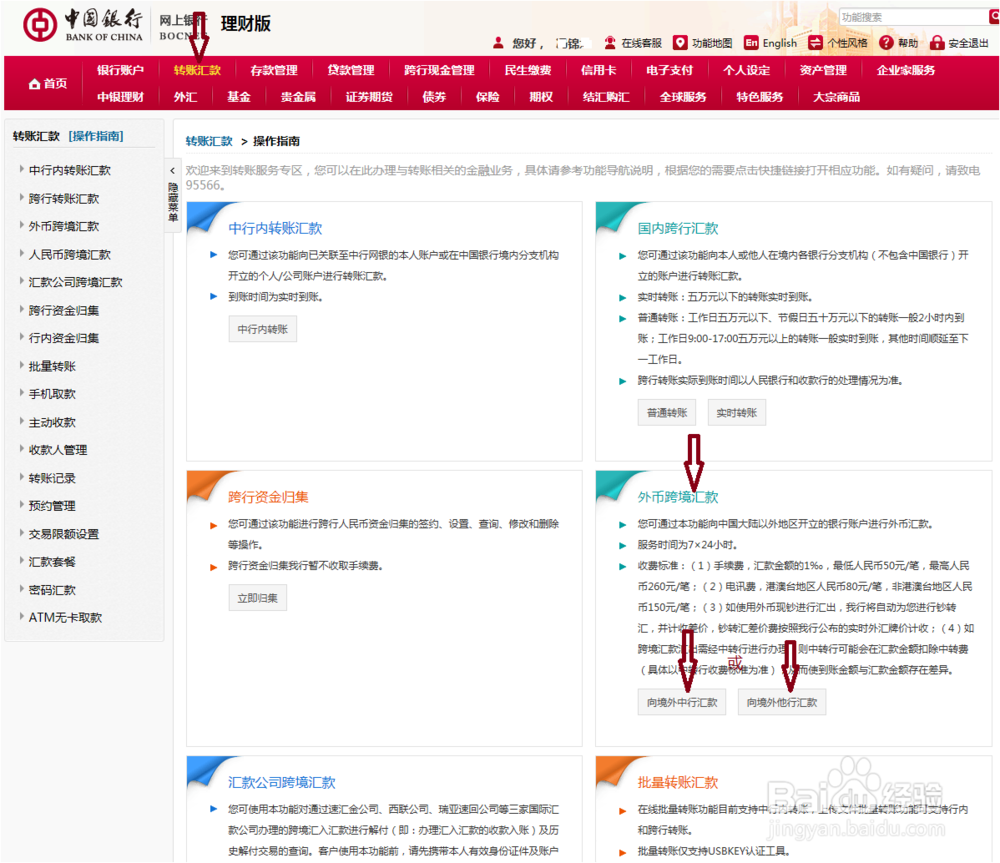
Task: Click the 中行内转账 button
Action: 263,330
